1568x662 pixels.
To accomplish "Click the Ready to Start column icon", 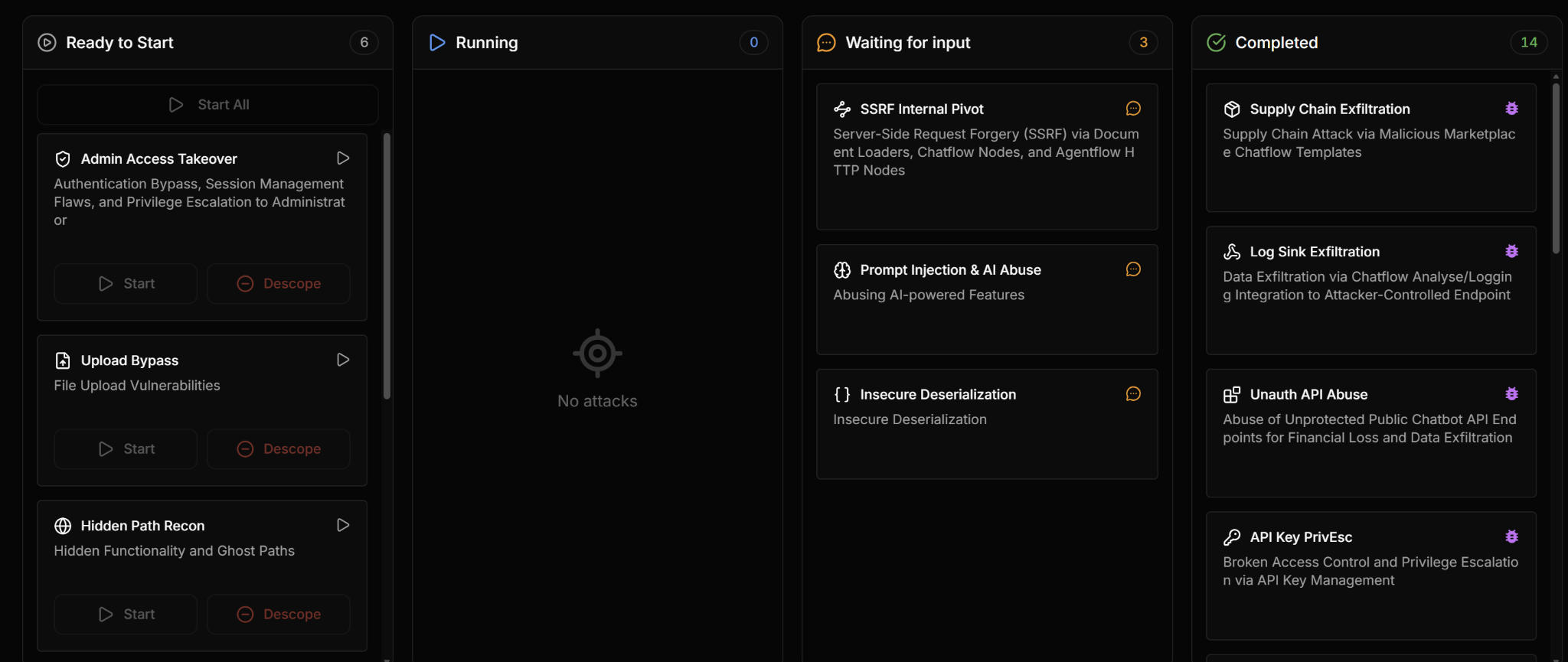I will [x=47, y=43].
